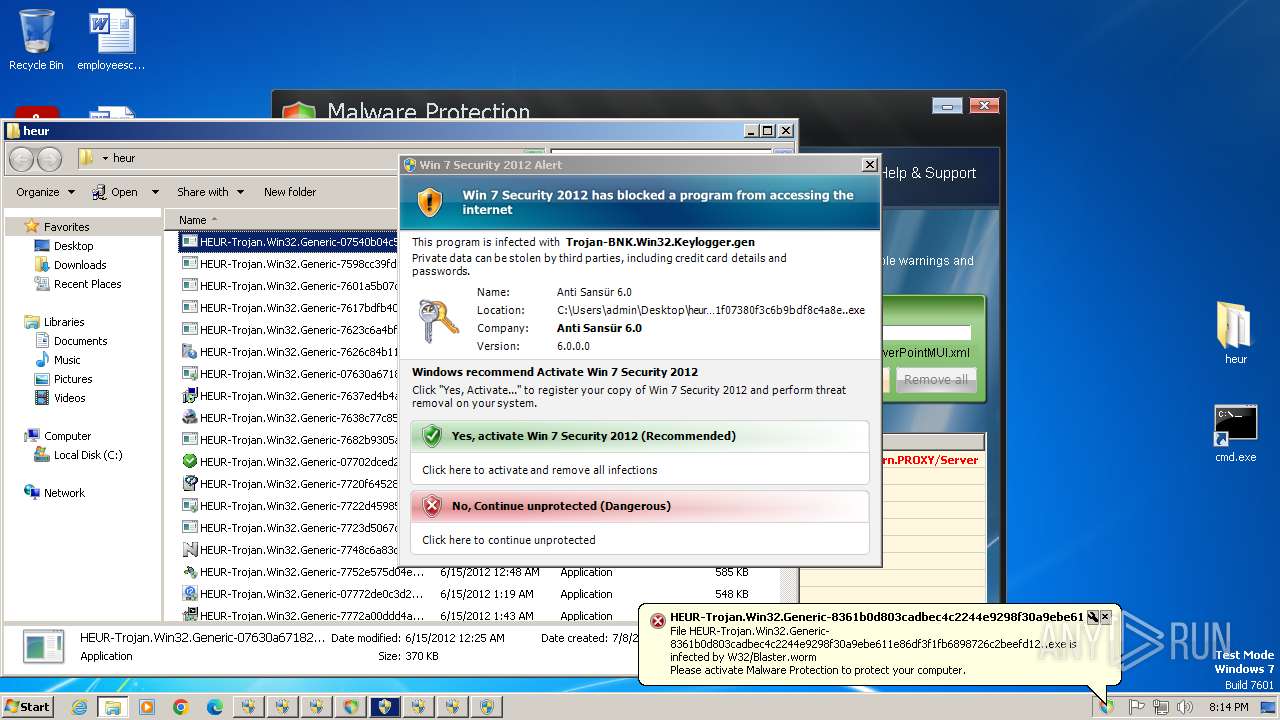Image resolution: width=1280 pixels, height=720 pixels.
Task: Launch cmd.exe shortcut on desktop
Action: click(x=1236, y=434)
